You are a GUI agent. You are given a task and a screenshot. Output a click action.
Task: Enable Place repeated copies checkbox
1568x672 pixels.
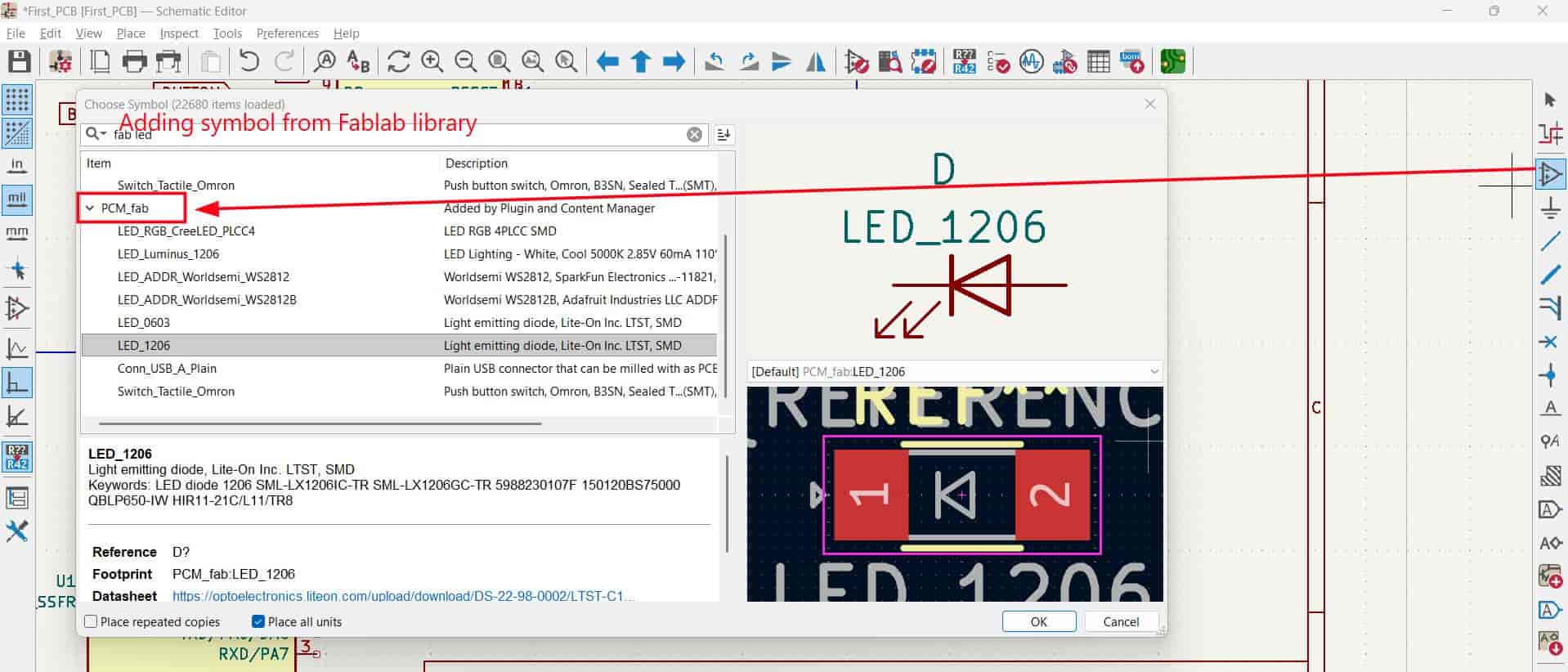[x=92, y=621]
